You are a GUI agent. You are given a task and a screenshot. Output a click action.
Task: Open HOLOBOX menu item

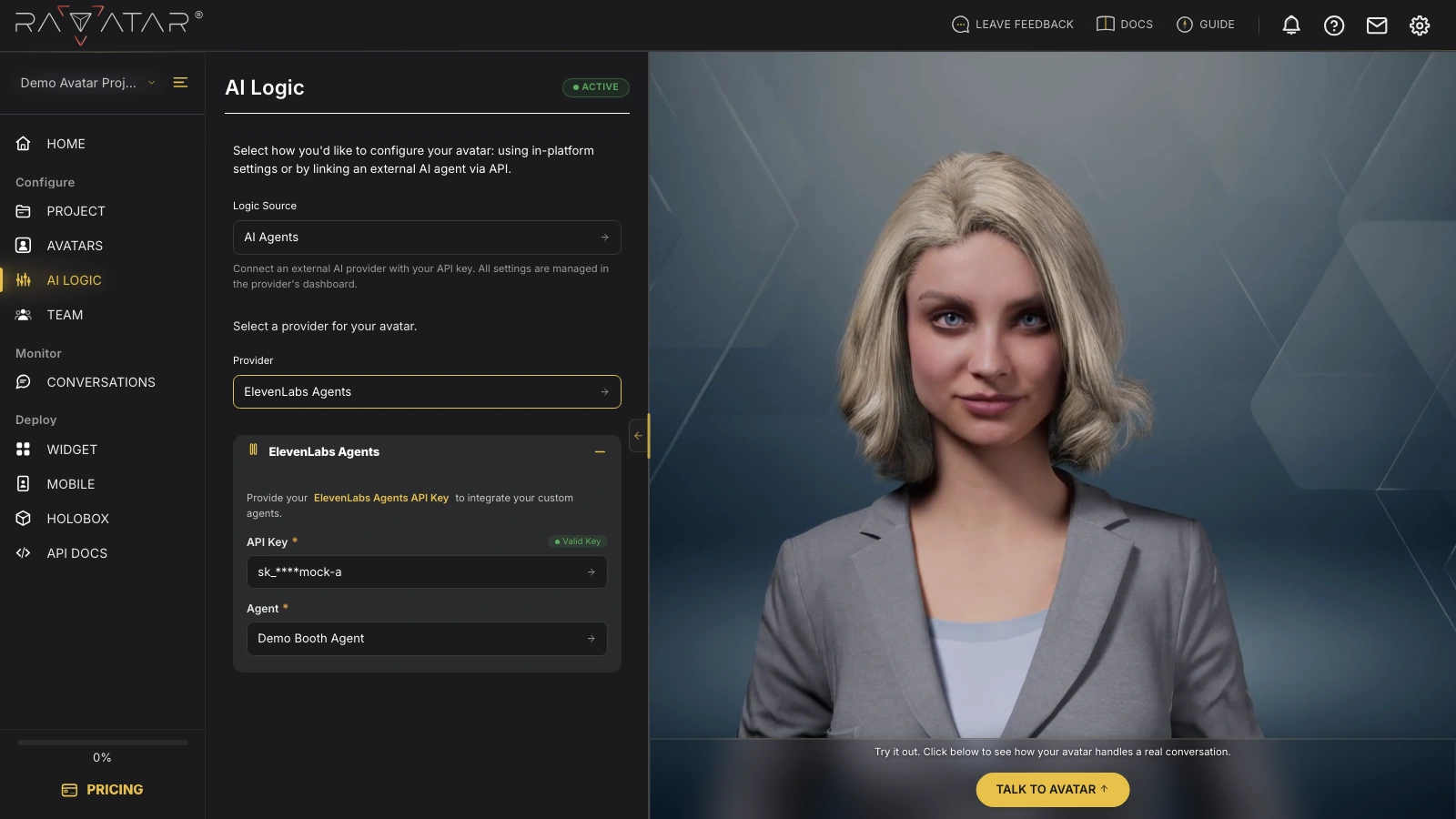78,519
